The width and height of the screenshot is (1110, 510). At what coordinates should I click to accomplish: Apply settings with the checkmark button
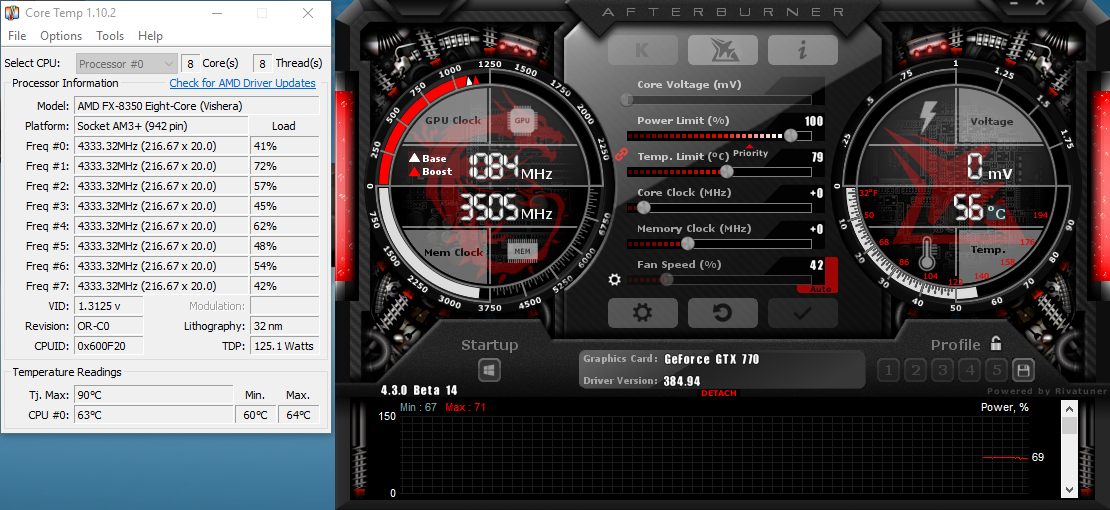point(803,313)
